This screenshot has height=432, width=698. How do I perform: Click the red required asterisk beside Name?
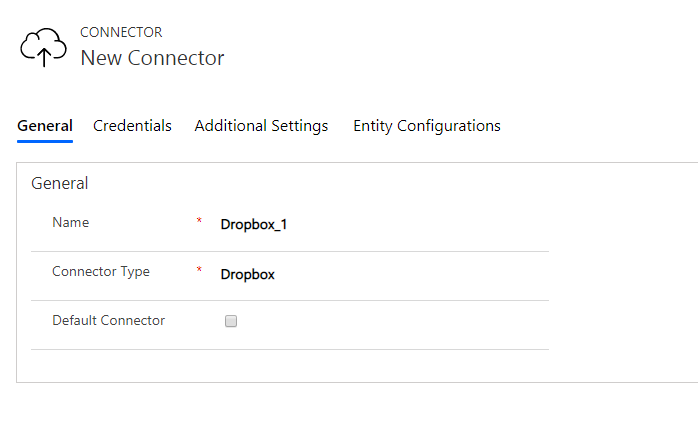coord(199,220)
